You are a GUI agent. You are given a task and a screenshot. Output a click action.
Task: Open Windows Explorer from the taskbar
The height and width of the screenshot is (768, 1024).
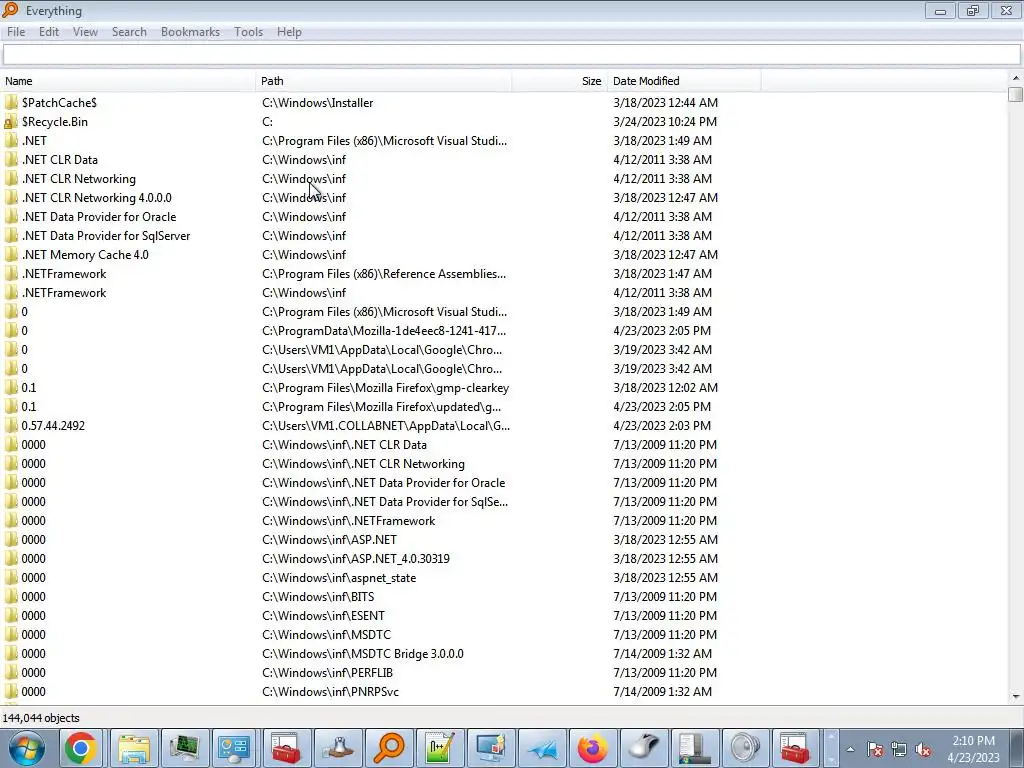tap(133, 748)
